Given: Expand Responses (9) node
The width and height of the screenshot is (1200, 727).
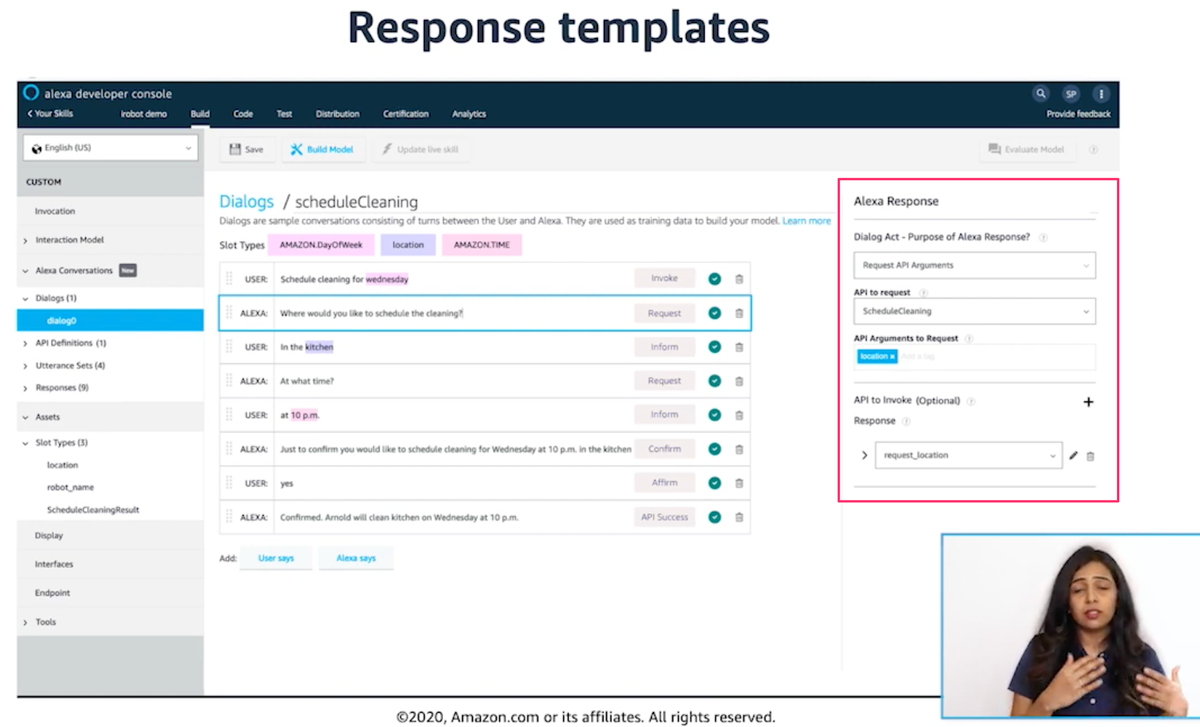Looking at the screenshot, I should tap(25, 388).
